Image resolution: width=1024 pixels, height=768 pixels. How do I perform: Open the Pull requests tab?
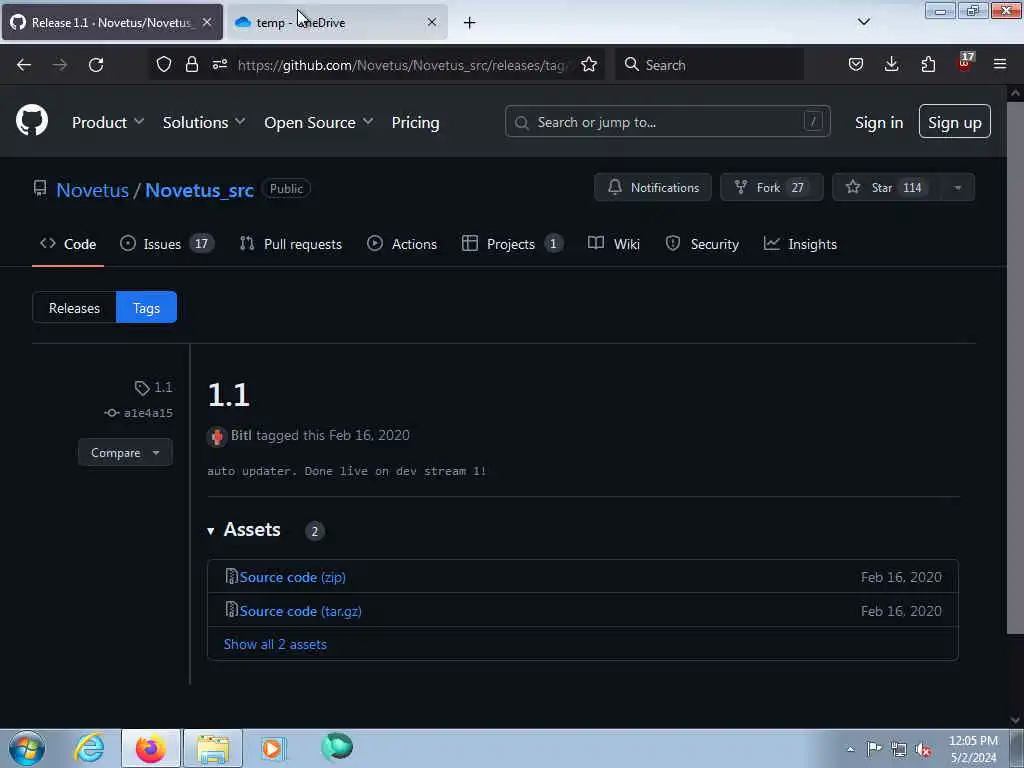(x=291, y=244)
